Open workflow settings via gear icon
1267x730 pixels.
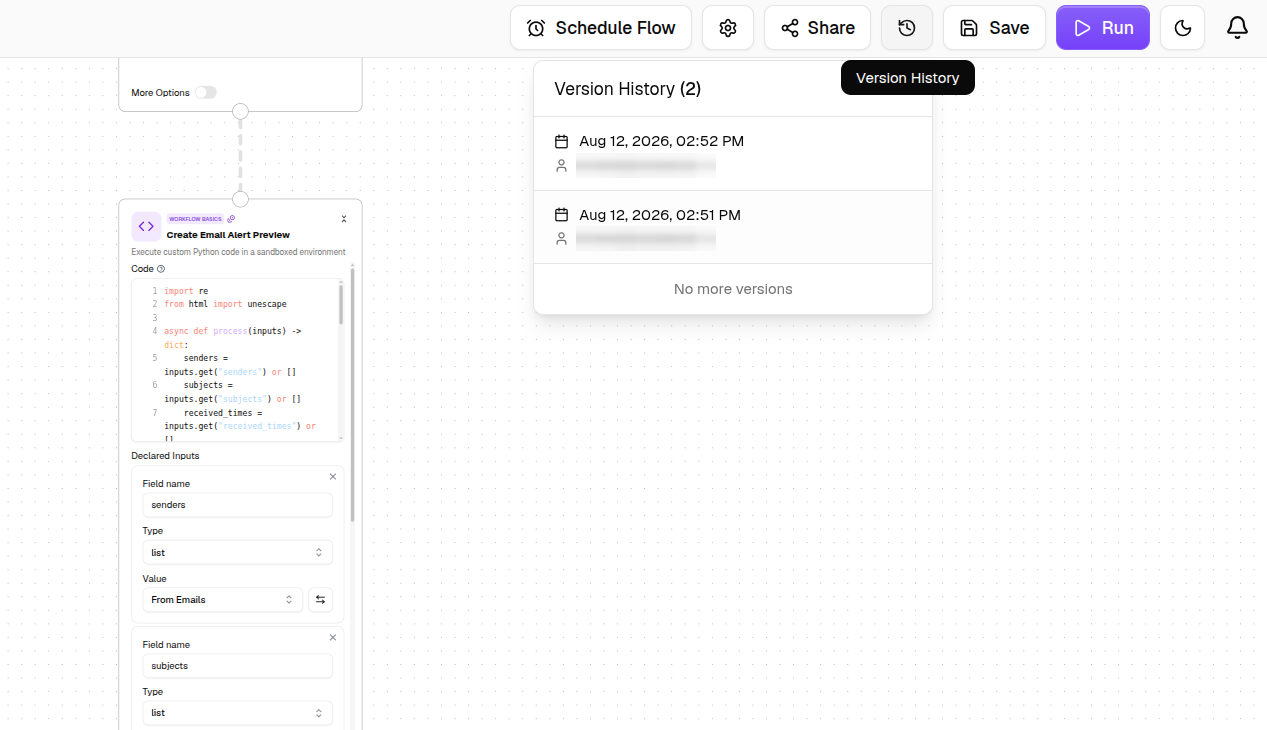728,28
